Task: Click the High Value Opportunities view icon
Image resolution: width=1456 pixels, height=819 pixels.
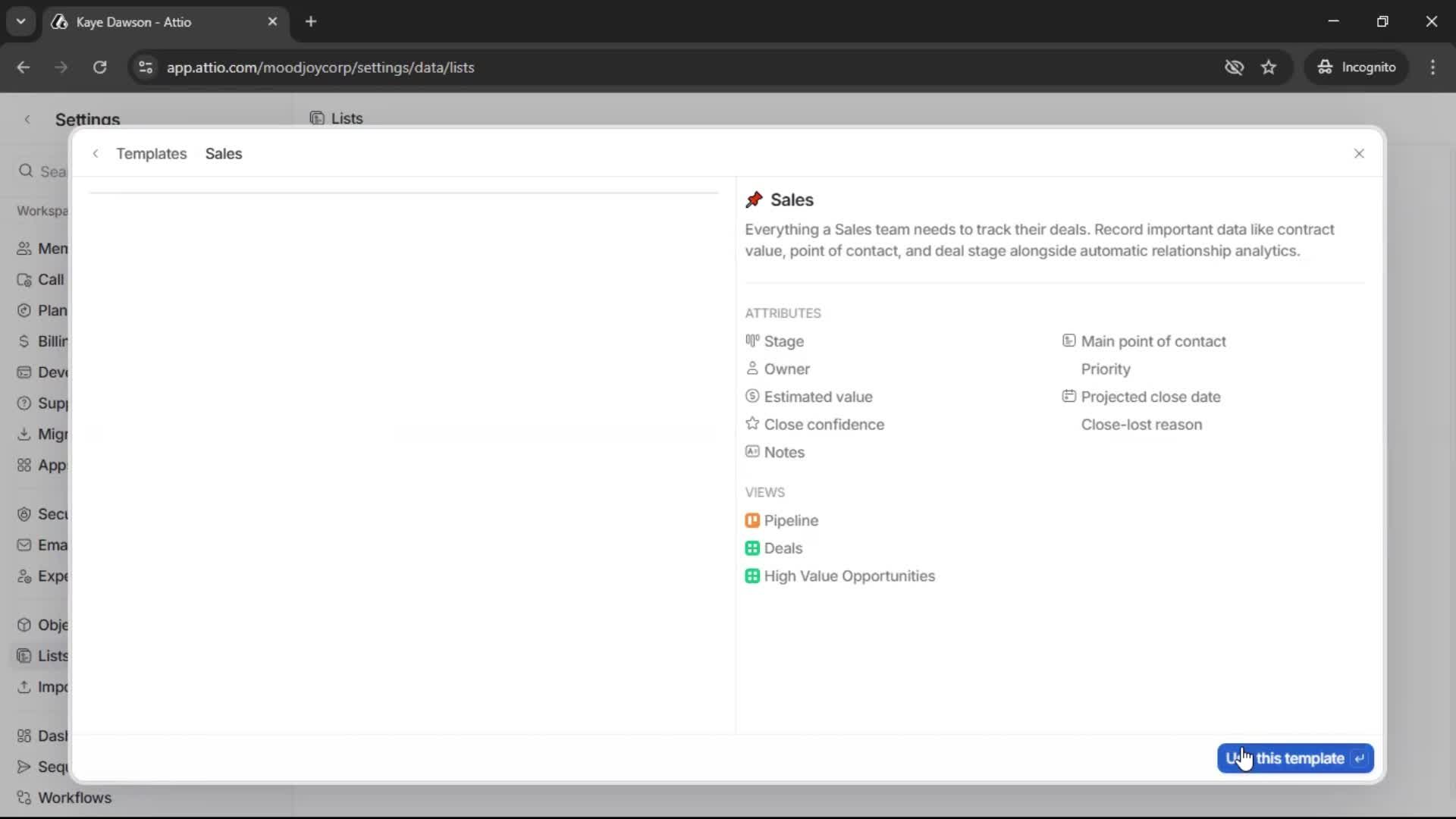Action: coord(752,576)
